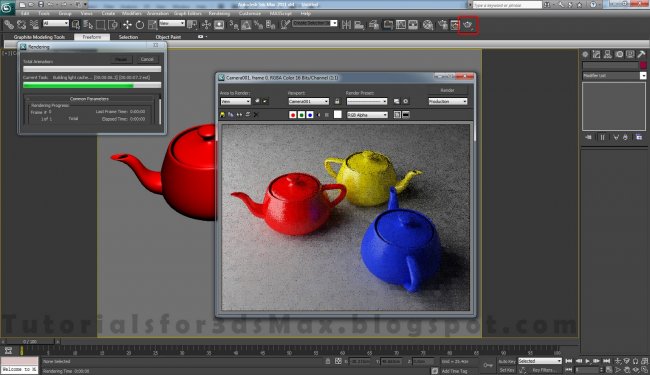The image size is (650, 375).
Task: Open the Render Preset dropdown
Action: pyautogui.click(x=367, y=102)
